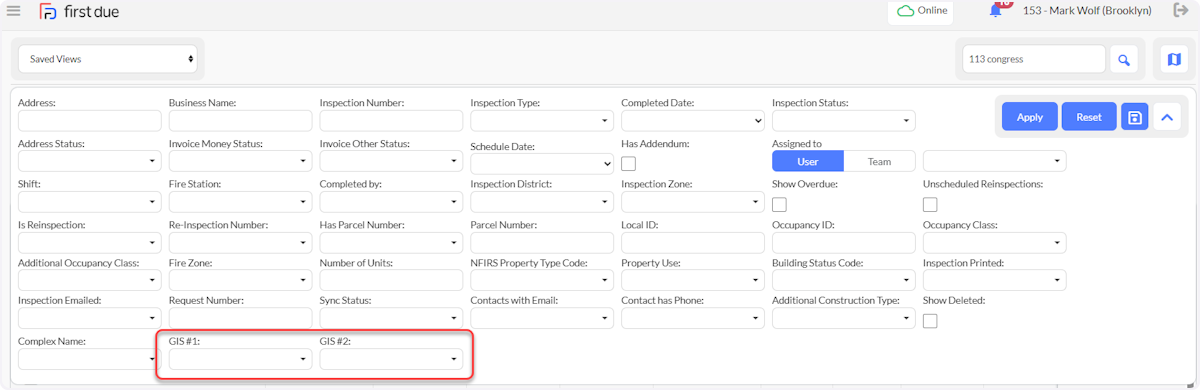The image size is (1200, 390).
Task: Check Unscheduled Reinspections box
Action: [x=931, y=204]
